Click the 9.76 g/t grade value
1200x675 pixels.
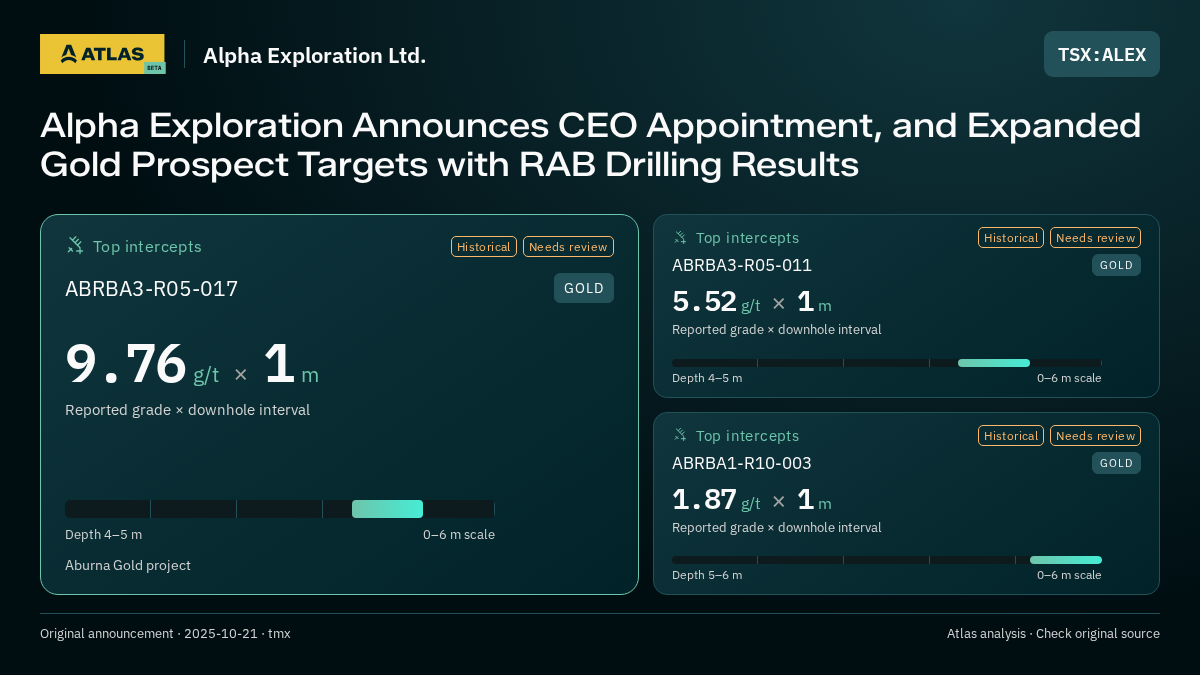[142, 364]
